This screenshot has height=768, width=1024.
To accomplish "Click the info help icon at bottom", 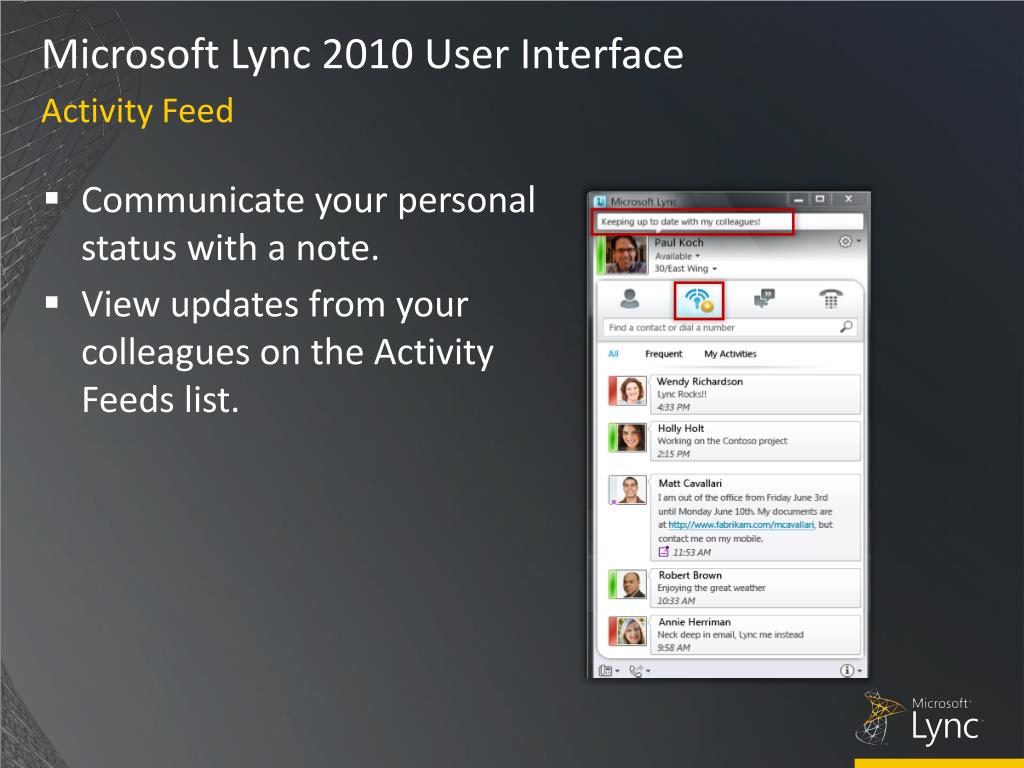I will tap(846, 670).
